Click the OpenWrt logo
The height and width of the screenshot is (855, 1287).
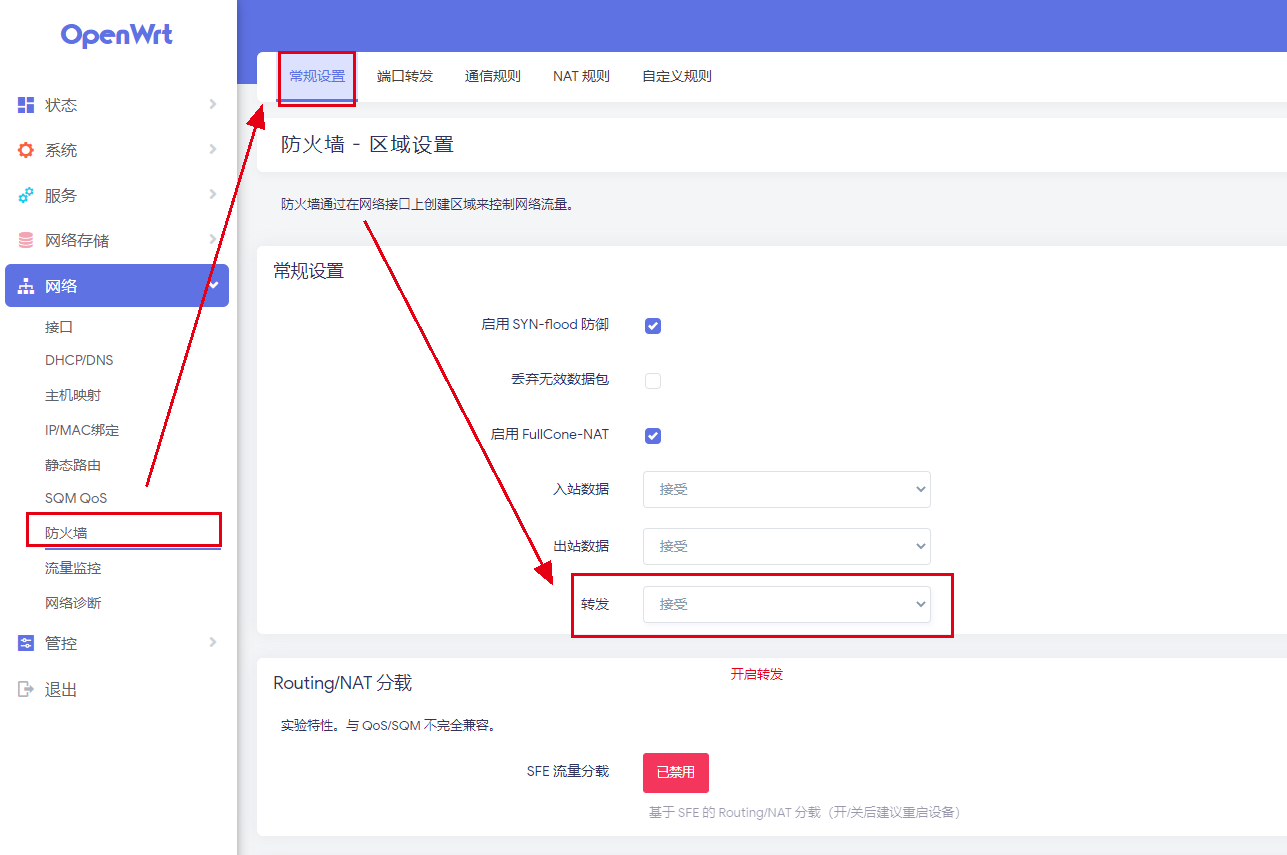117,36
